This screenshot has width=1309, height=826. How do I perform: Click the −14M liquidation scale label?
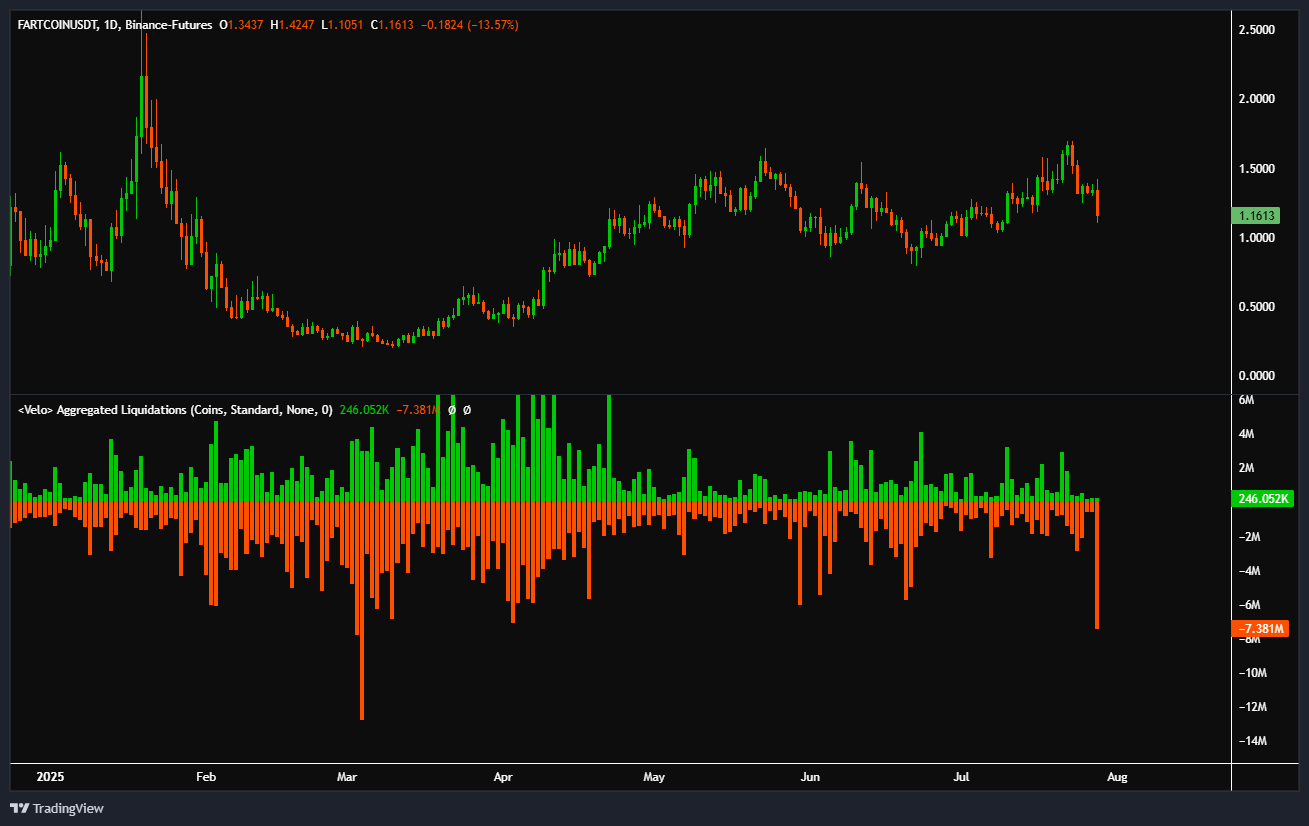(x=1252, y=741)
